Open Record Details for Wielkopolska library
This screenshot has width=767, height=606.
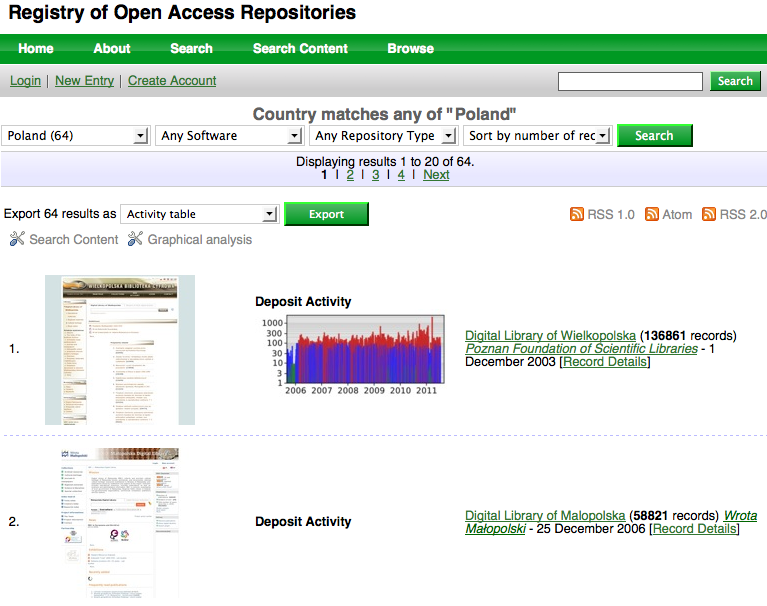click(x=605, y=362)
